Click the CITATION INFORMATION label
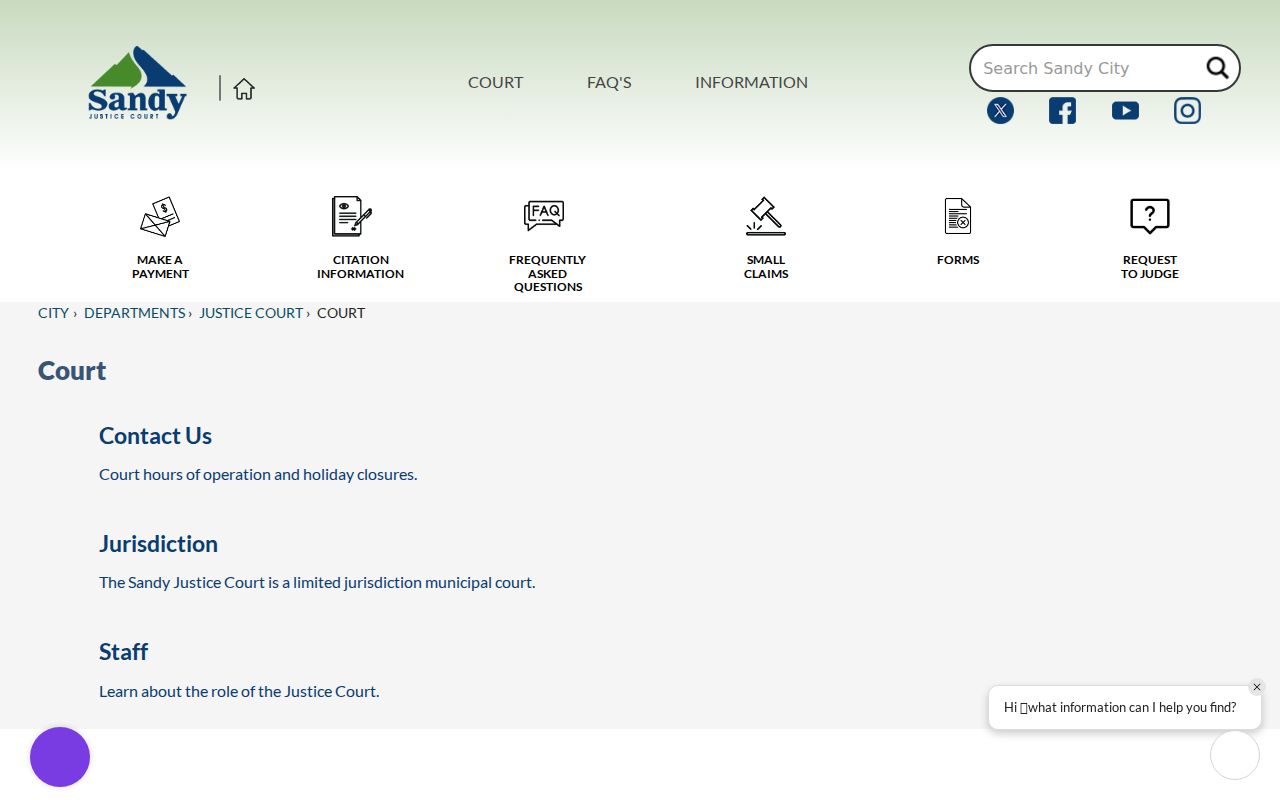1280x800 pixels. [361, 267]
